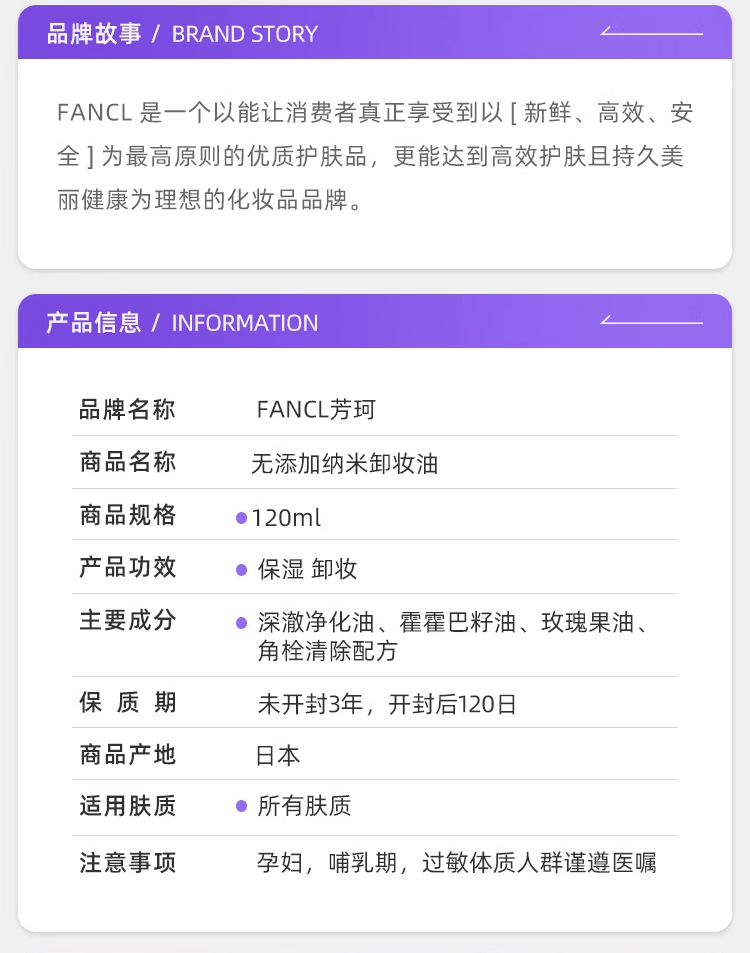Click the 适用肤质 row label

click(x=128, y=807)
